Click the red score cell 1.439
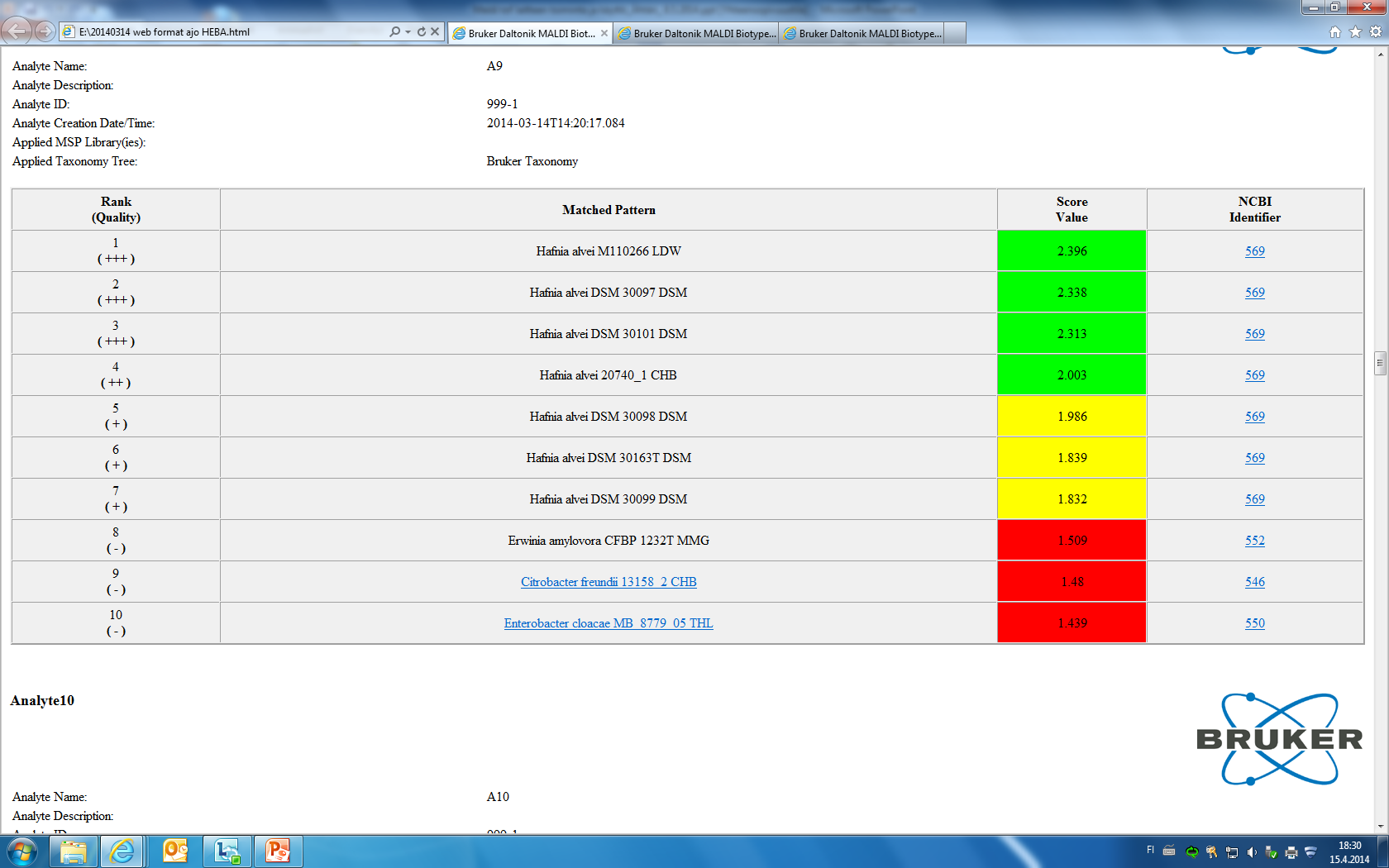Image resolution: width=1389 pixels, height=868 pixels. coord(1072,623)
